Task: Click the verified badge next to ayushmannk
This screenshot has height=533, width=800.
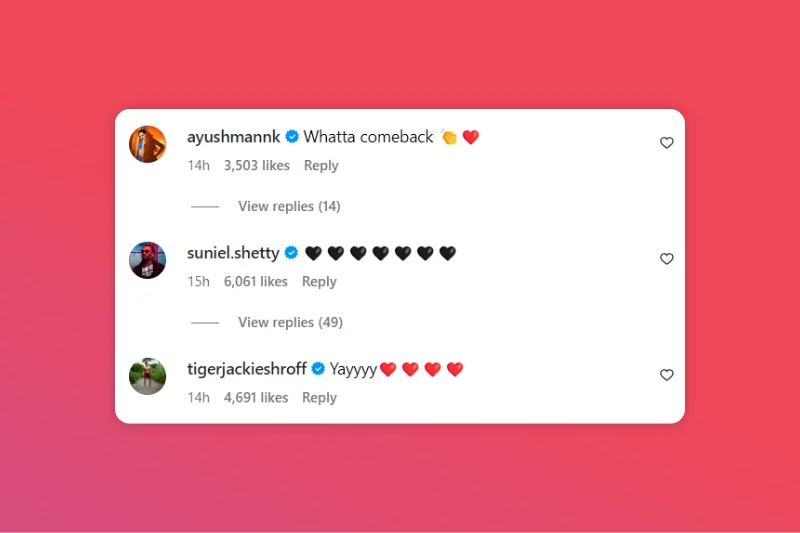Action: tap(292, 137)
